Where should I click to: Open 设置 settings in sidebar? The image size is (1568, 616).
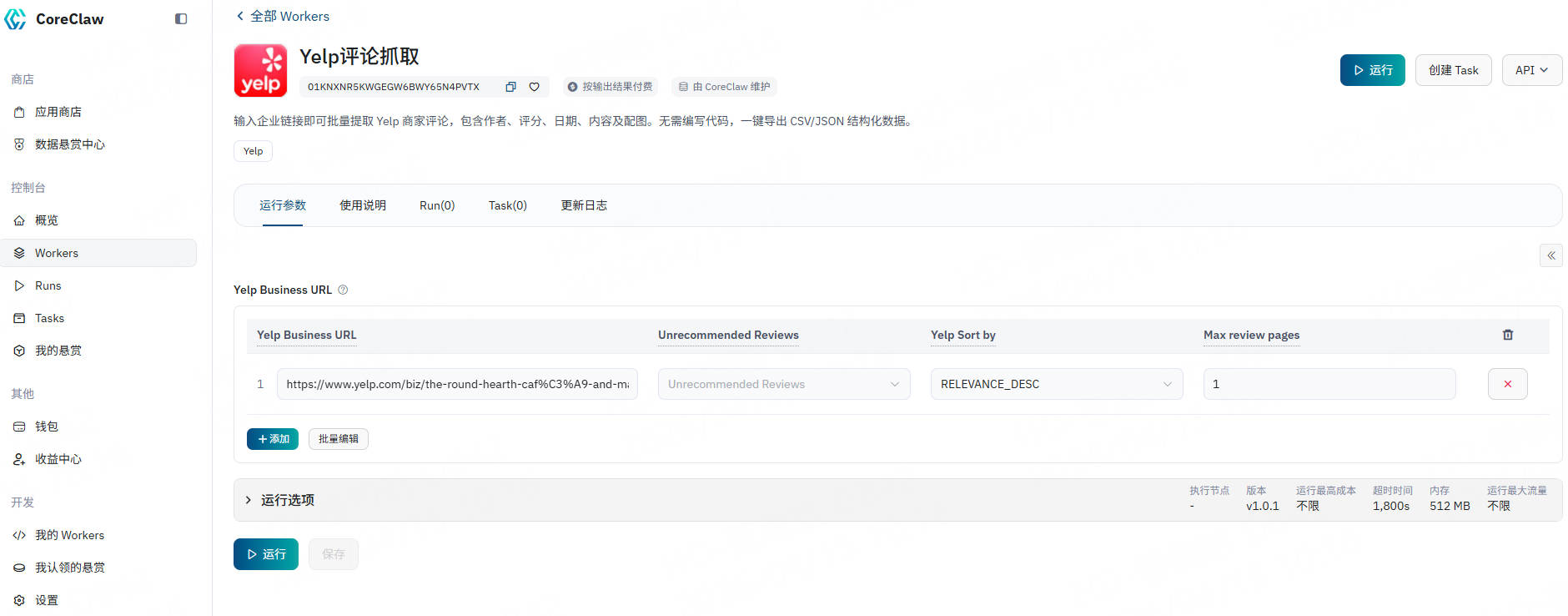pyautogui.click(x=47, y=600)
